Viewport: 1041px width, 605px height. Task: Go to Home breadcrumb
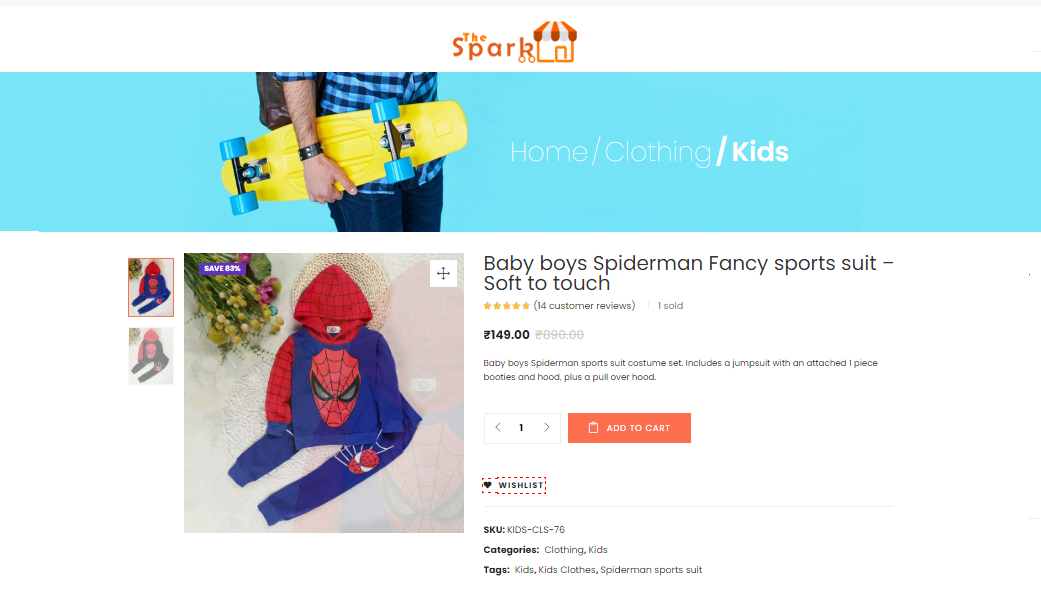[549, 152]
